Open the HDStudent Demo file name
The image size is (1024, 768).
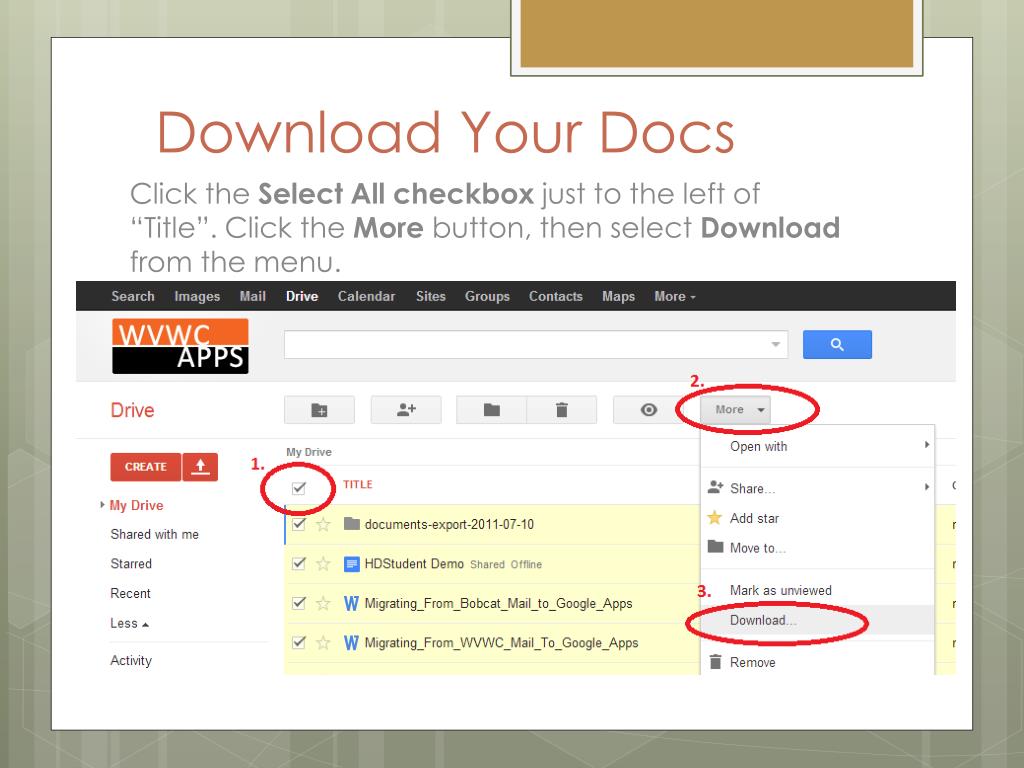pyautogui.click(x=414, y=564)
